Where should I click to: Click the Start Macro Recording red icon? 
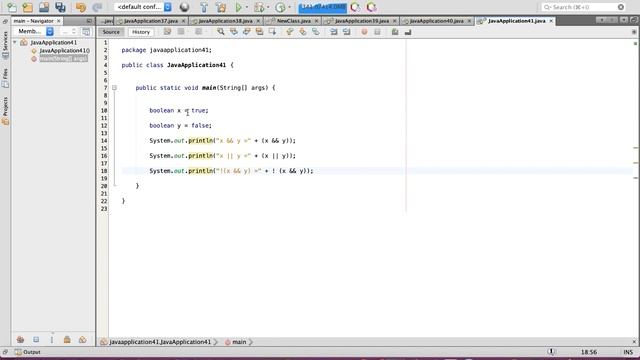tap(364, 32)
